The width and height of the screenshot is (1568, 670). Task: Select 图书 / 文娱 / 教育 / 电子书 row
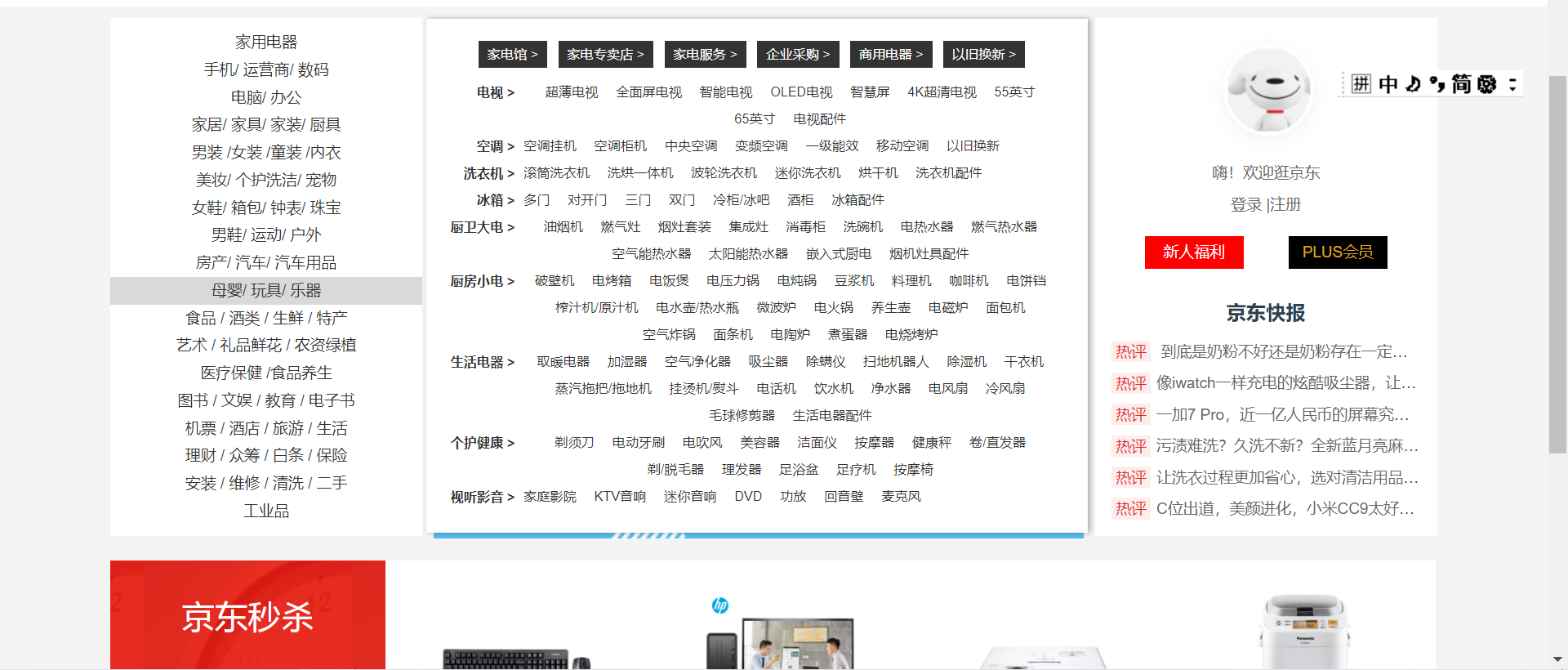266,400
